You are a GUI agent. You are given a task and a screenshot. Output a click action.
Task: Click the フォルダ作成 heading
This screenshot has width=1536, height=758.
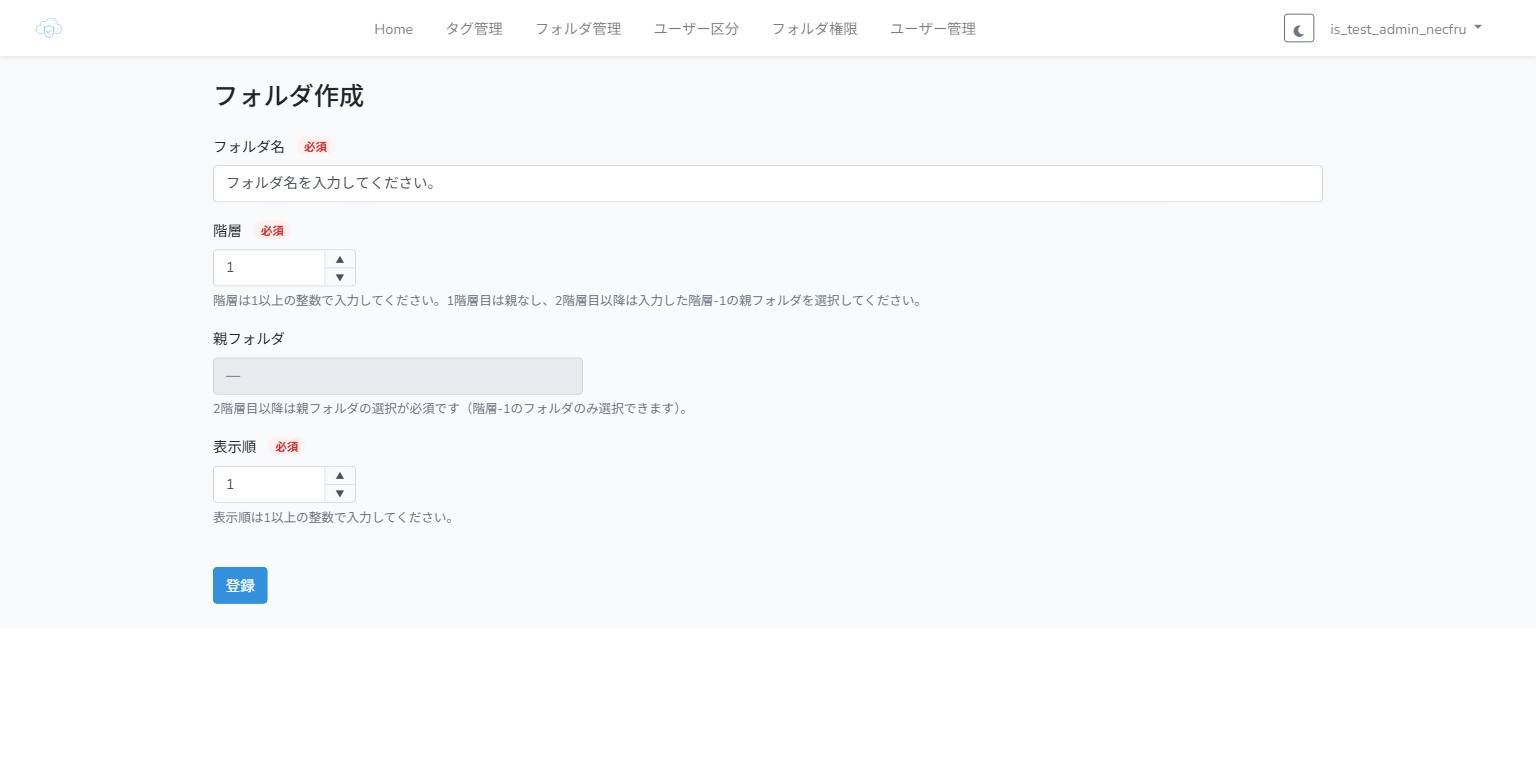(x=288, y=96)
